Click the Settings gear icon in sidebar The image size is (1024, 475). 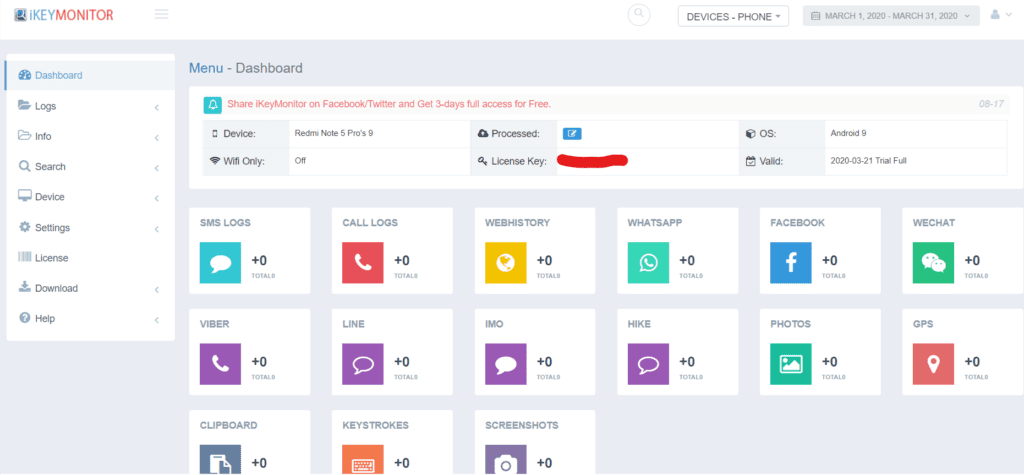(x=25, y=227)
